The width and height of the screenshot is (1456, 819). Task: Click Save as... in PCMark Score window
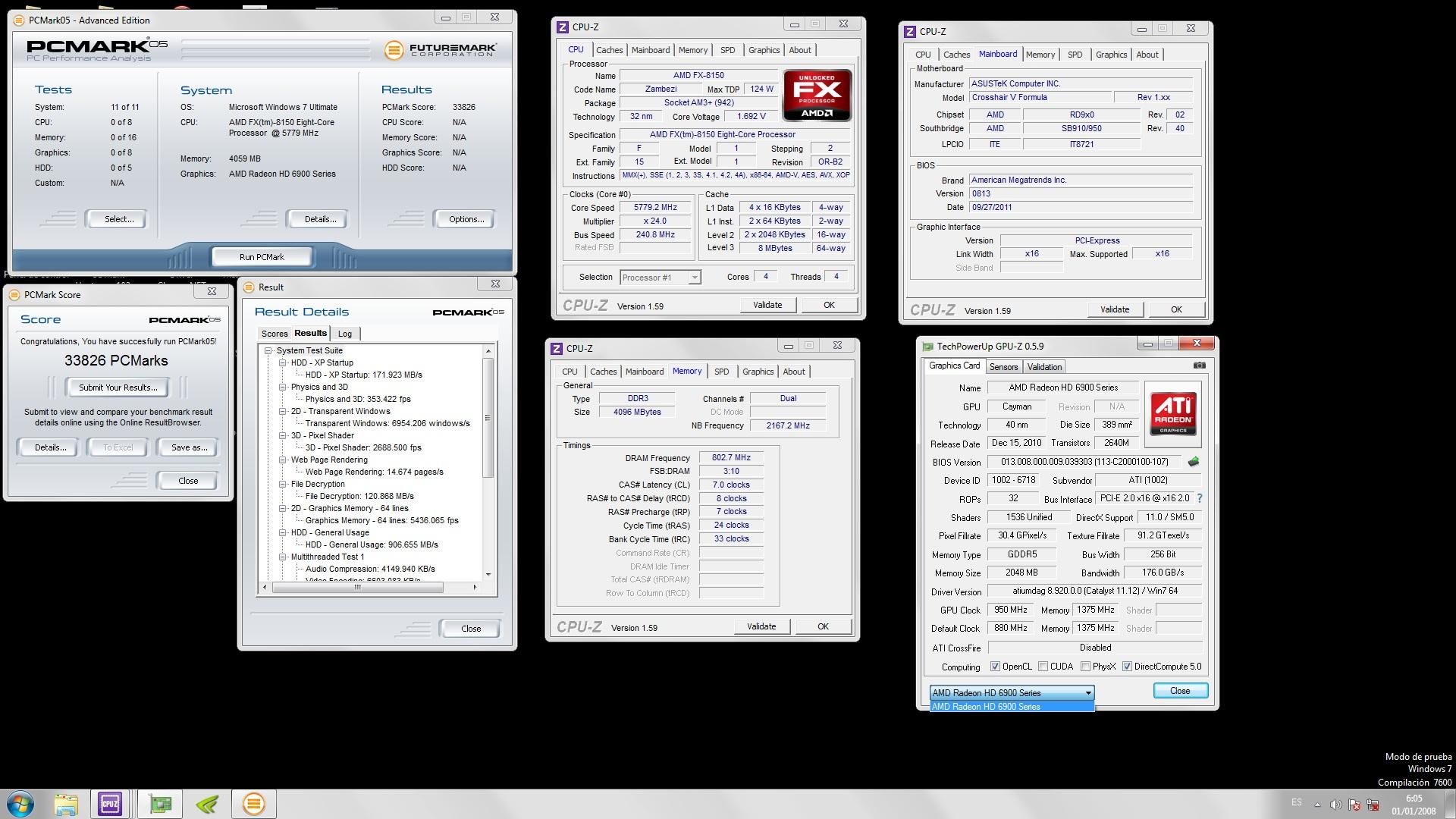point(189,447)
